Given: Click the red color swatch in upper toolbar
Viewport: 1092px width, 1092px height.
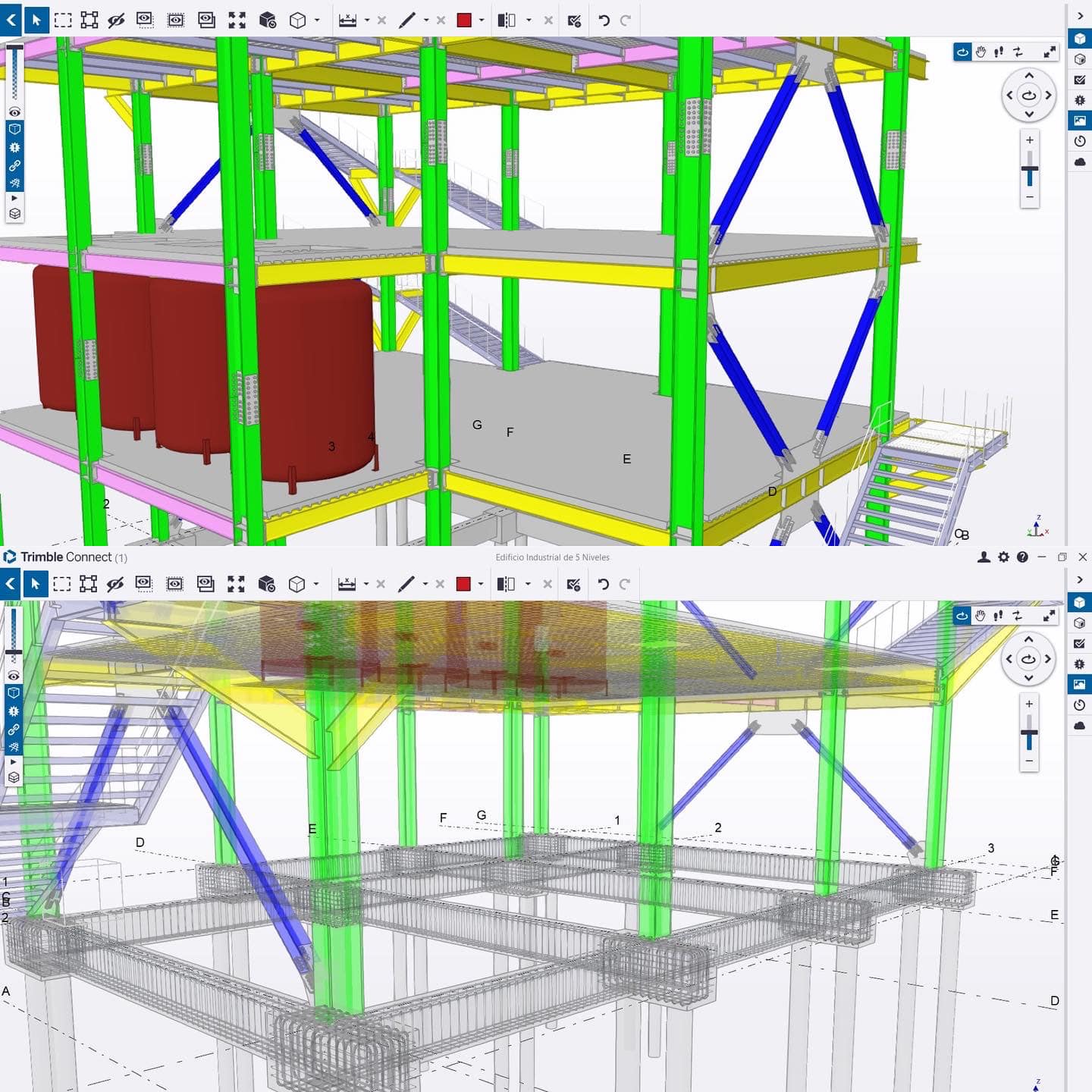Looking at the screenshot, I should [465, 20].
